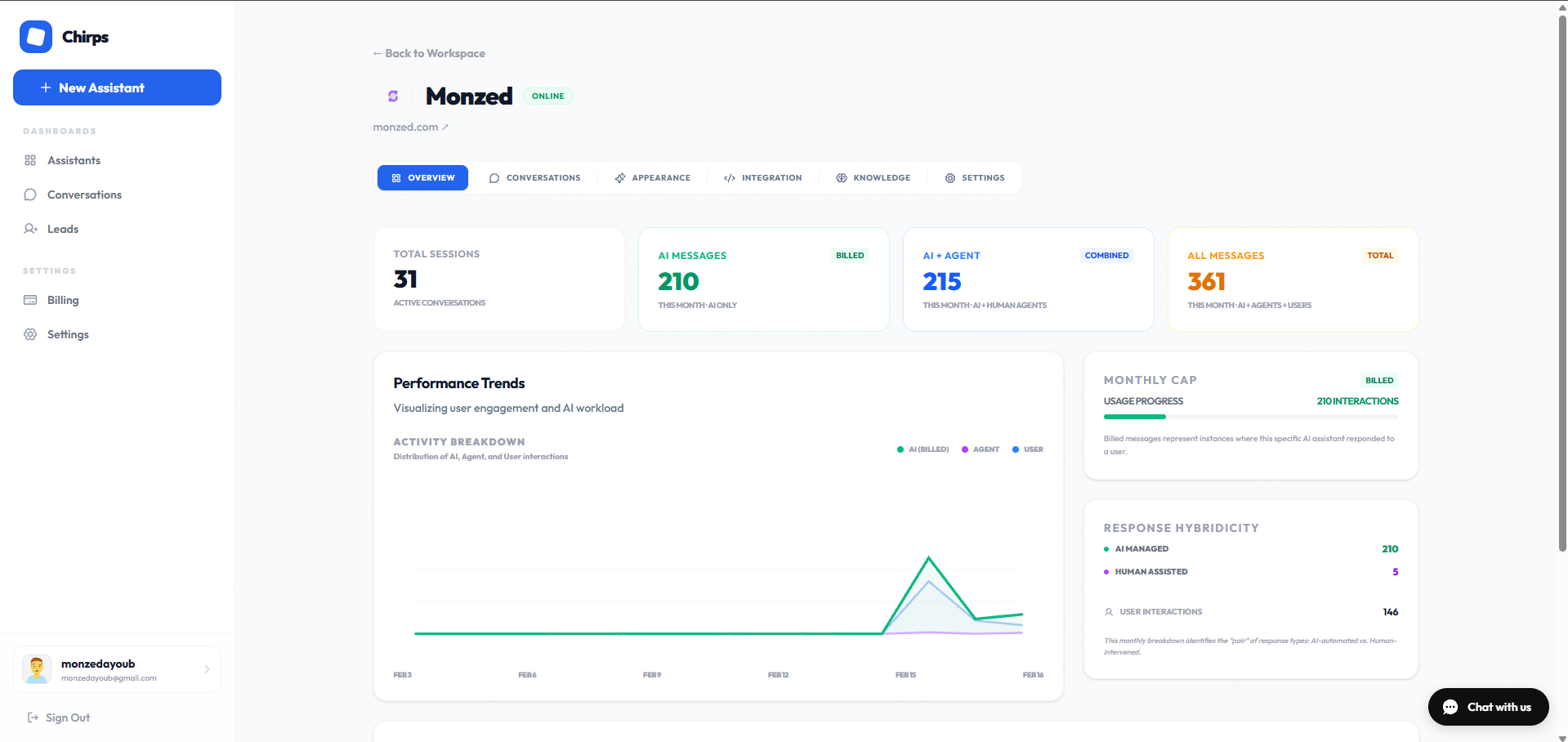Viewport: 1568px width, 742px height.
Task: Click the Usage Progress bar
Action: point(1250,417)
